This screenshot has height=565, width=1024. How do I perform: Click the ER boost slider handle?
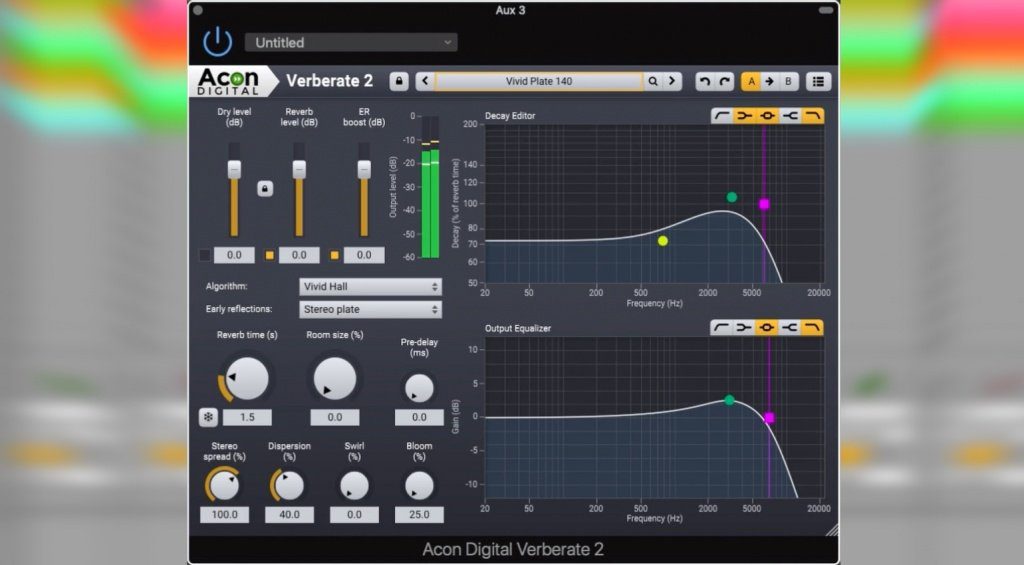(364, 169)
